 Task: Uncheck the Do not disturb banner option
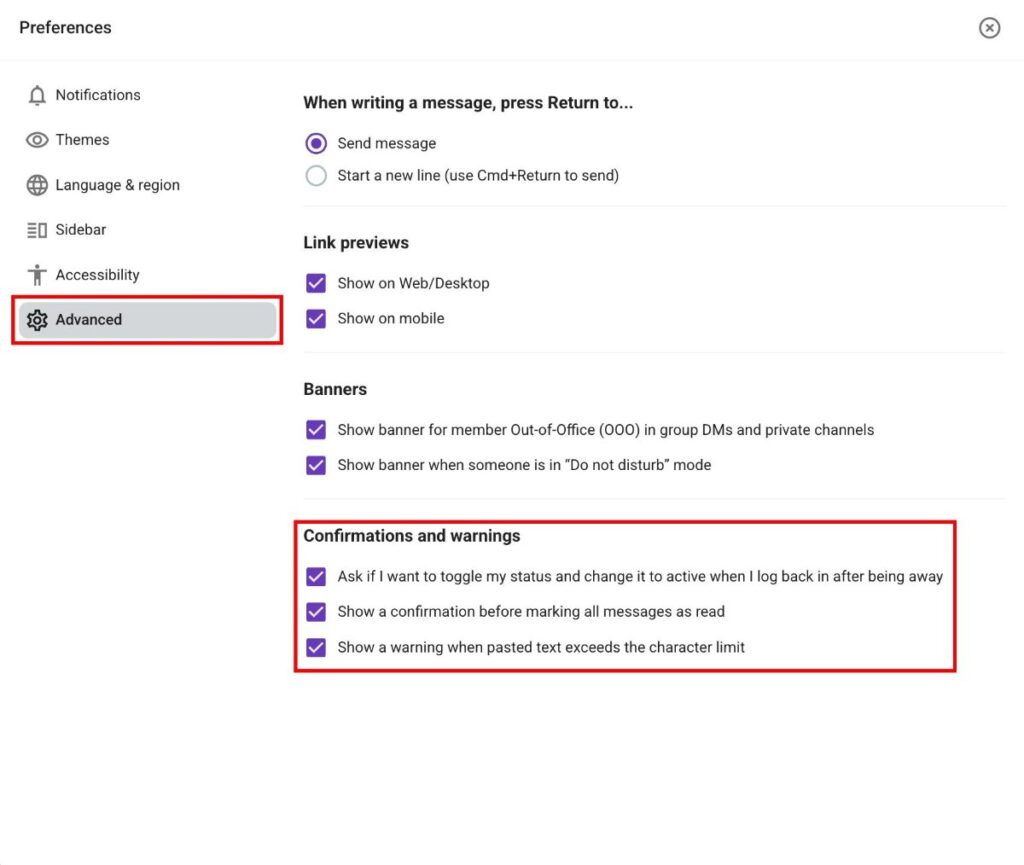point(316,465)
